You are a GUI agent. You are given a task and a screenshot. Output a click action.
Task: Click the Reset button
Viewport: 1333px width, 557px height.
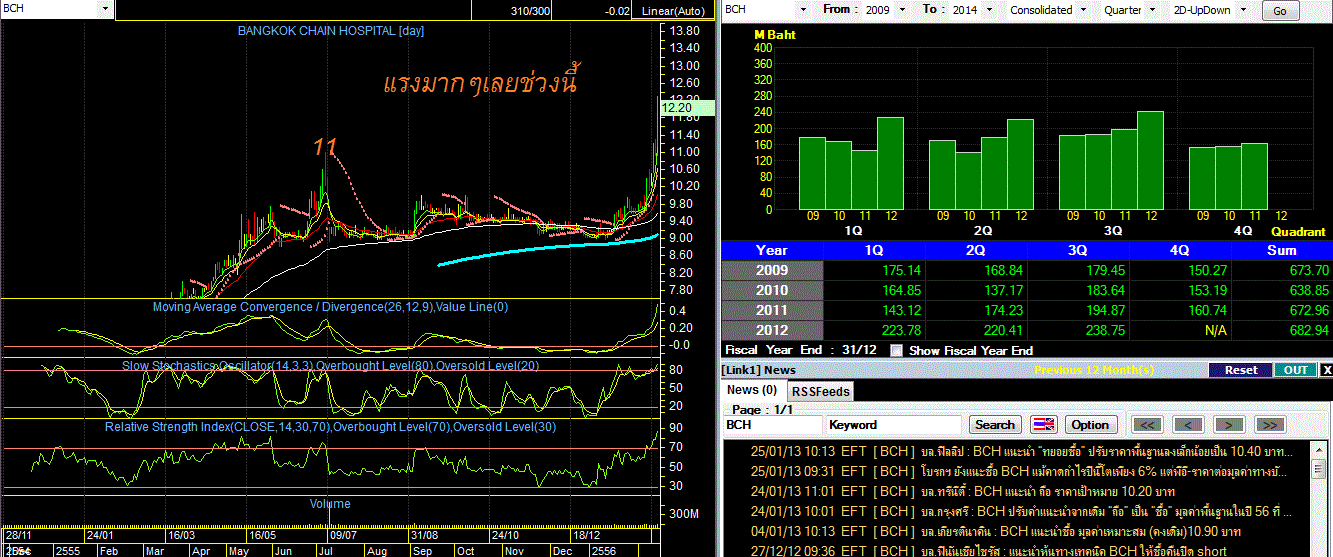point(1240,370)
